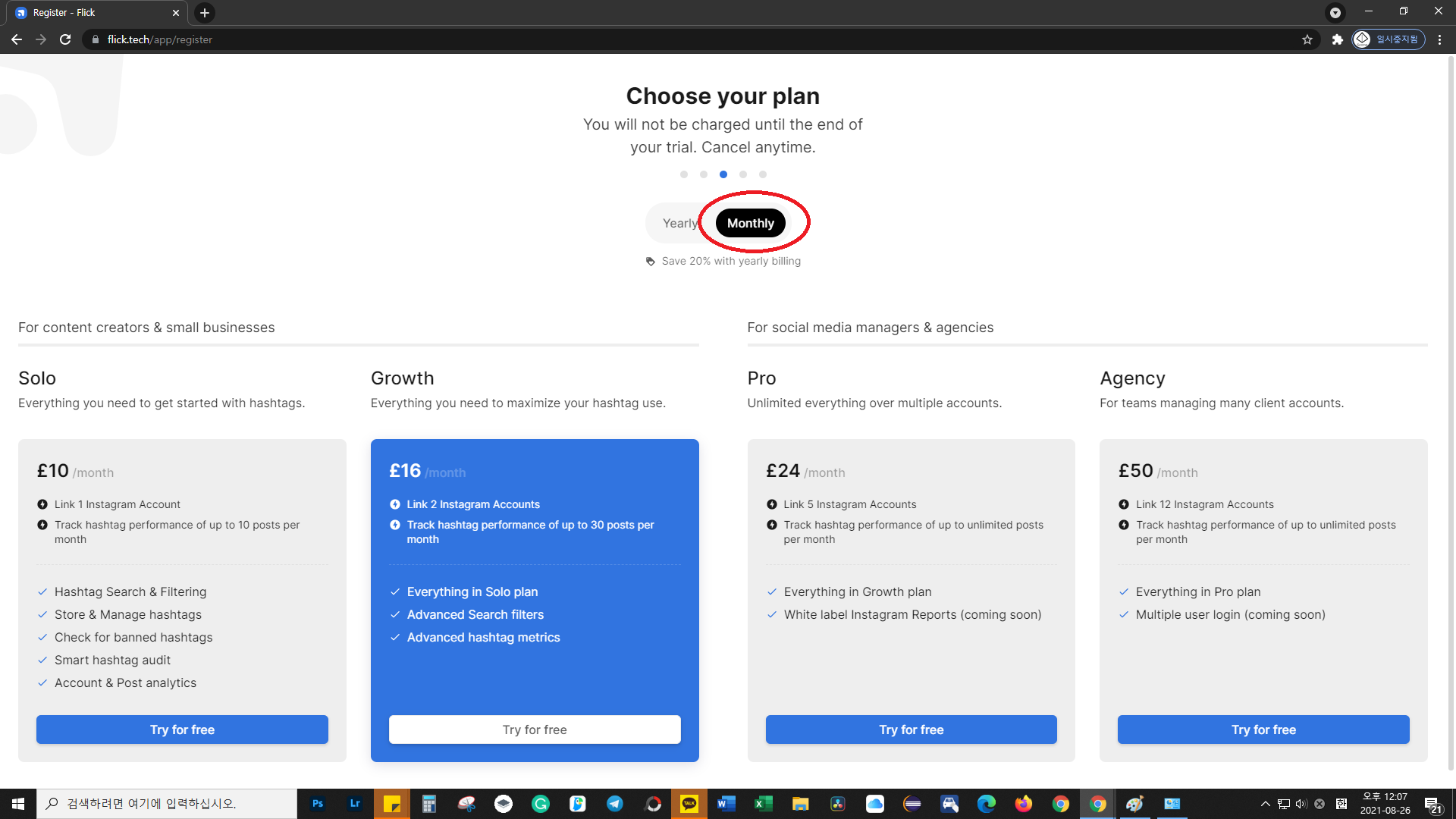The height and width of the screenshot is (819, 1456).
Task: Show hidden system tray icons
Action: (1265, 804)
